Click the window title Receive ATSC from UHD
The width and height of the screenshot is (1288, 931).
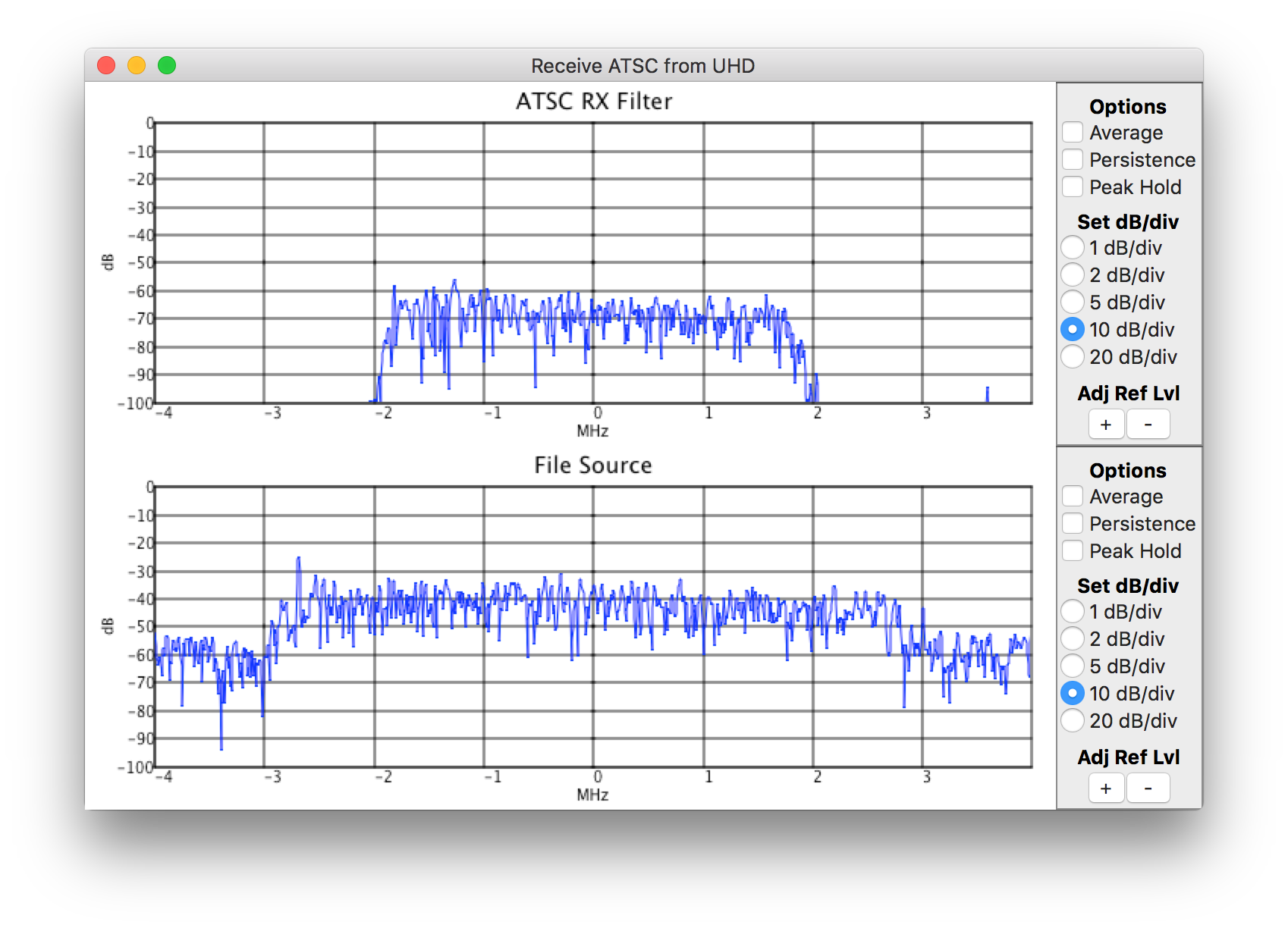pos(643,66)
